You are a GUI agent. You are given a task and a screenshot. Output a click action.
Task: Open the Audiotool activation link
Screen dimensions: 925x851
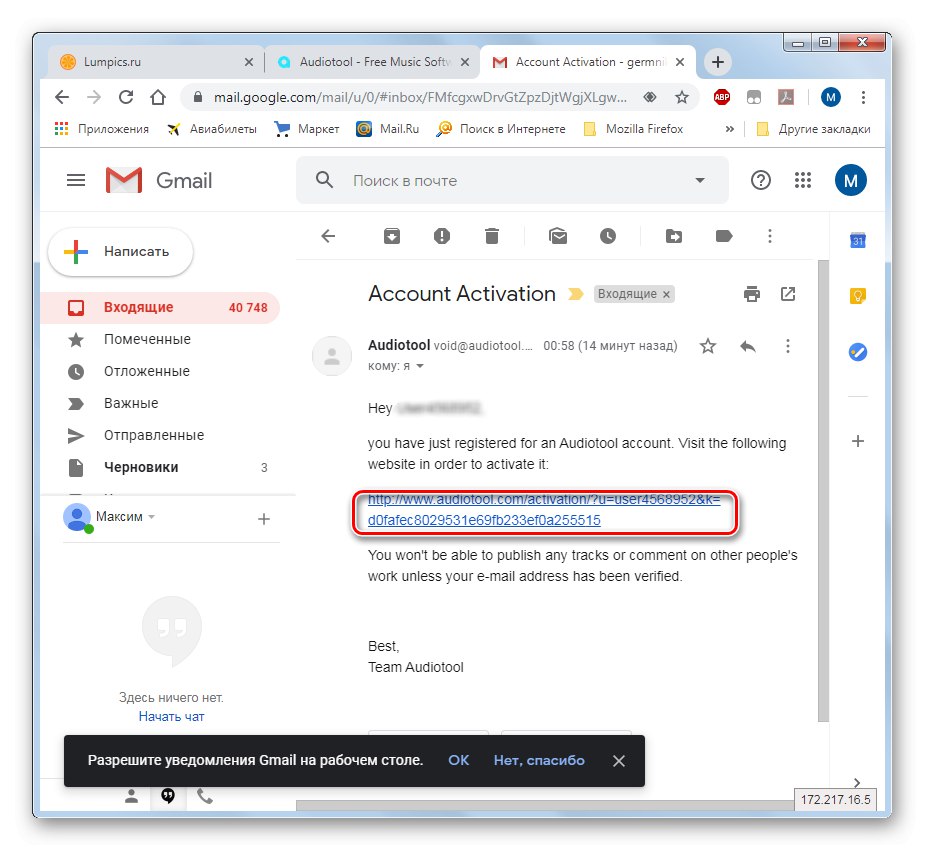click(544, 510)
